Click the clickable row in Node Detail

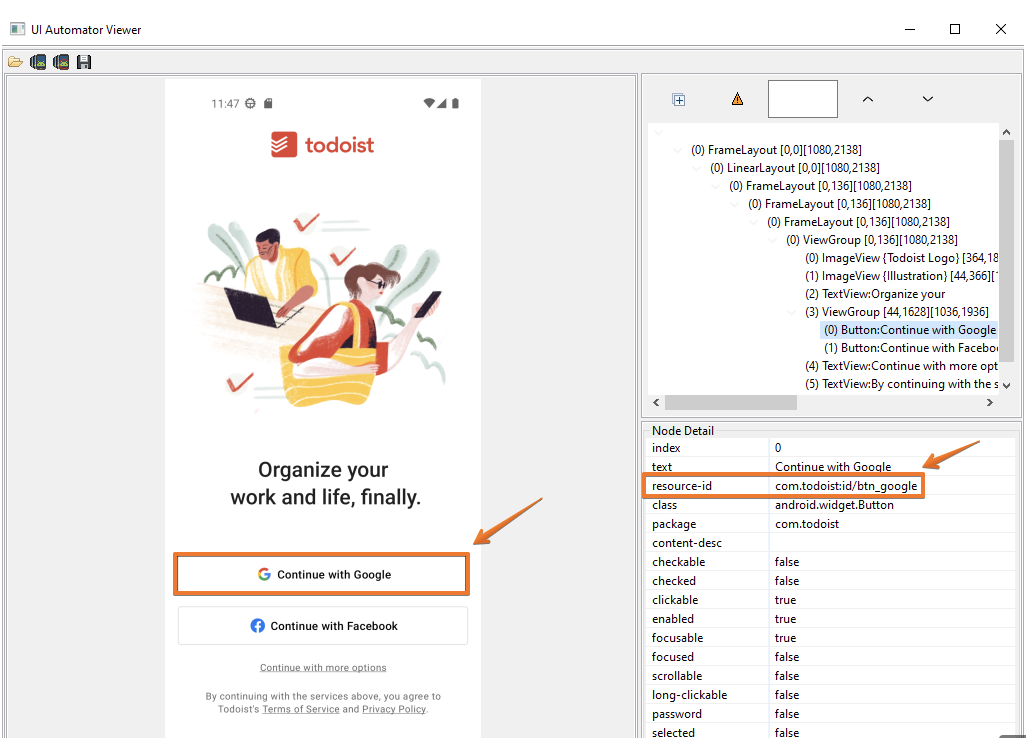click(x=831, y=600)
